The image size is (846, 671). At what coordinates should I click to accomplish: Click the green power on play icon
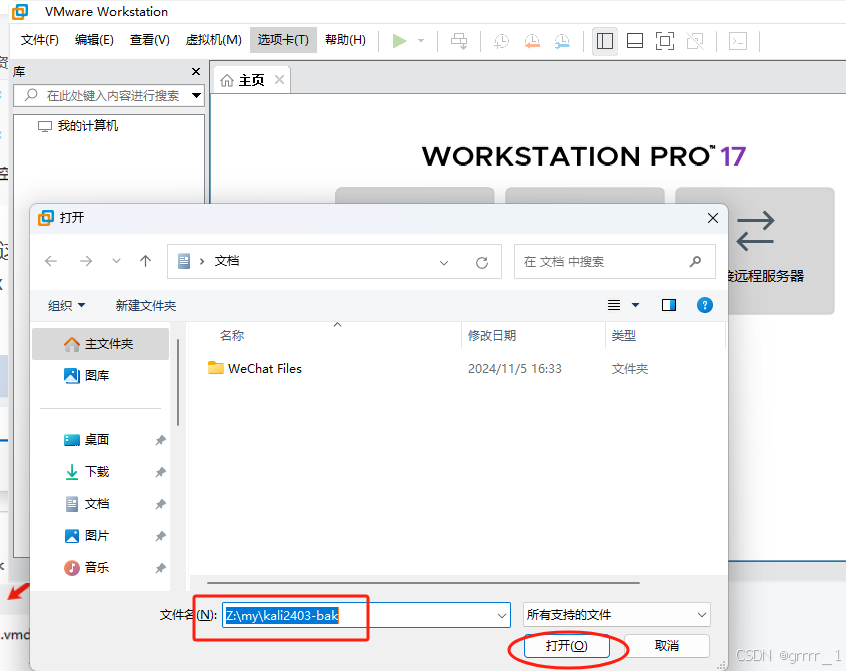coord(399,41)
